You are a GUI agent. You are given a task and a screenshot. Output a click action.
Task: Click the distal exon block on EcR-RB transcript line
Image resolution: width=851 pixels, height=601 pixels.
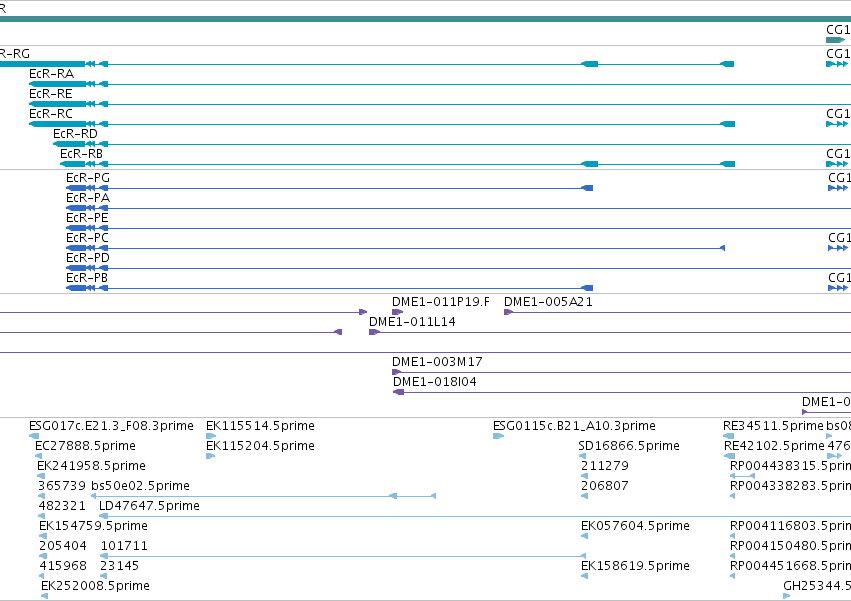(x=728, y=164)
